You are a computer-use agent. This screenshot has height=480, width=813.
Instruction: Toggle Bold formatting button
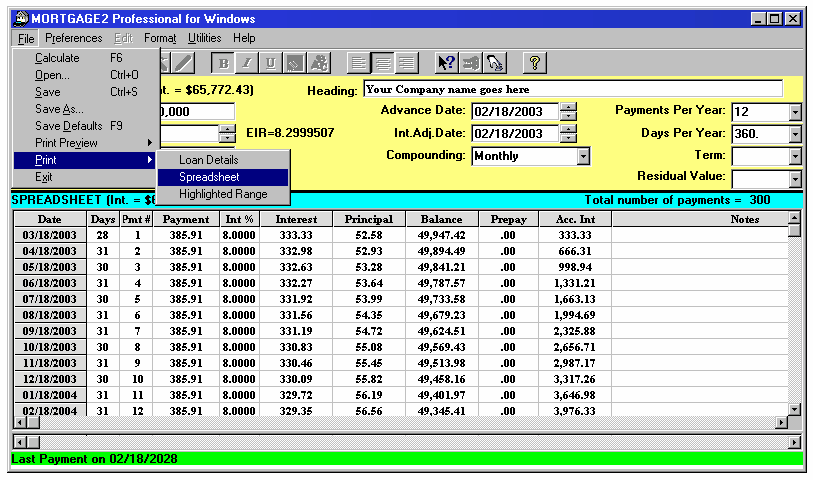pos(224,63)
